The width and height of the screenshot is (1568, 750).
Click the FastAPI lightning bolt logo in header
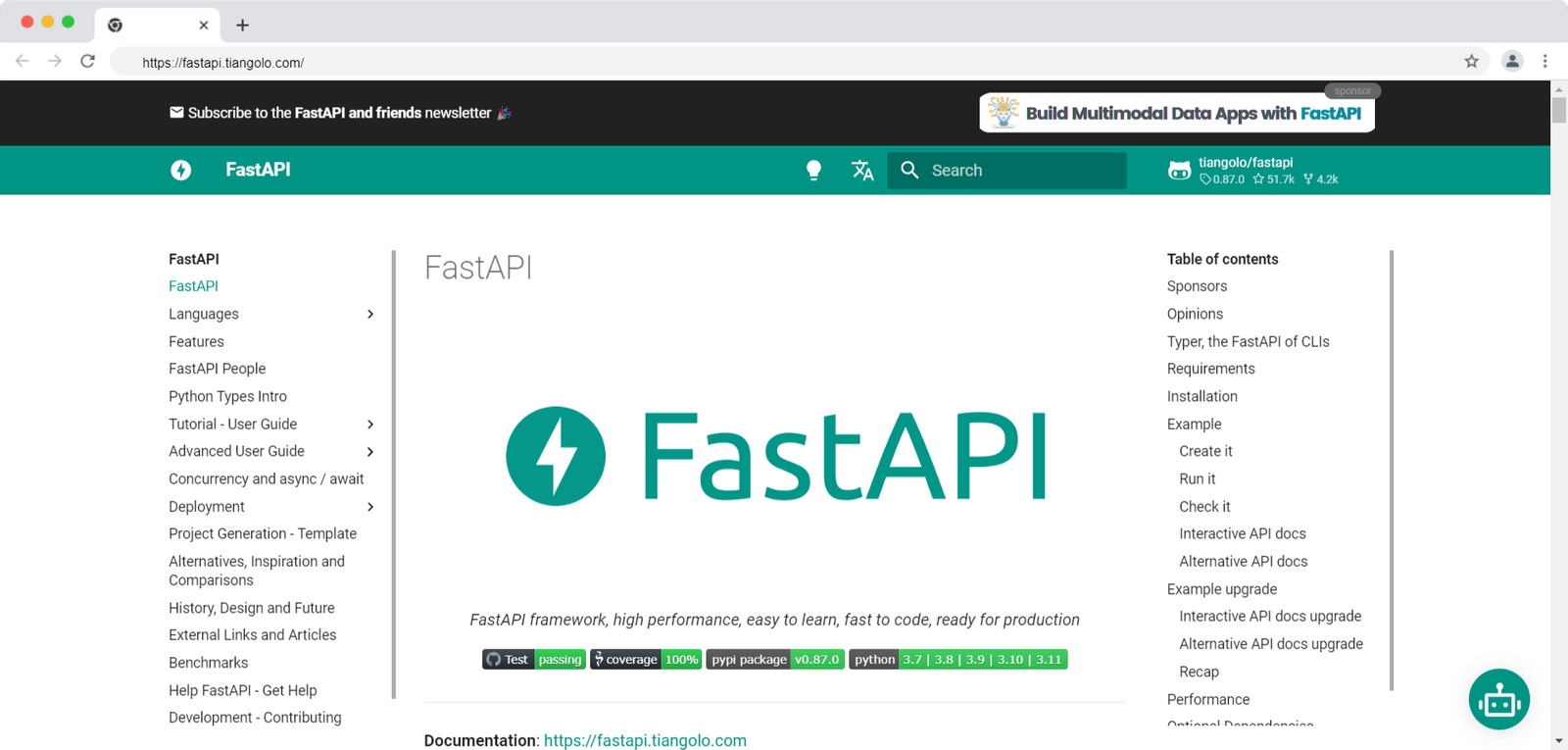click(x=181, y=171)
